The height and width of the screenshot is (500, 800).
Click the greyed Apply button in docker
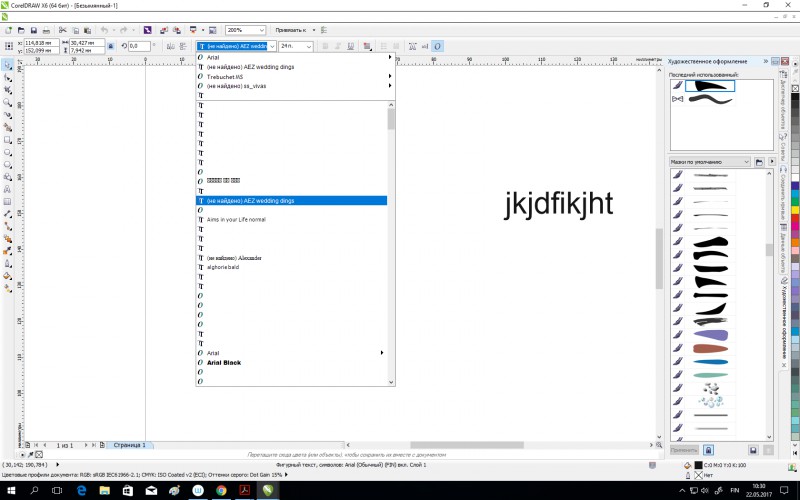point(684,450)
